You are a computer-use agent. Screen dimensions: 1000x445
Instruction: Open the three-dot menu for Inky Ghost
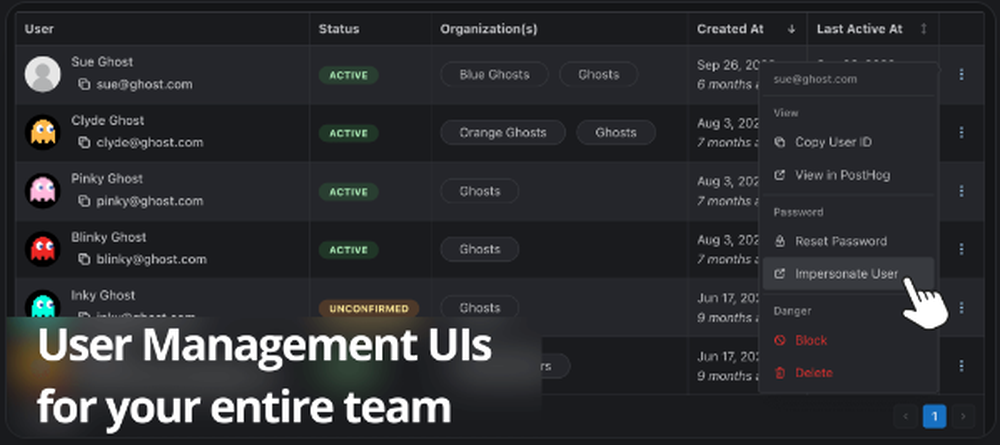(x=961, y=308)
